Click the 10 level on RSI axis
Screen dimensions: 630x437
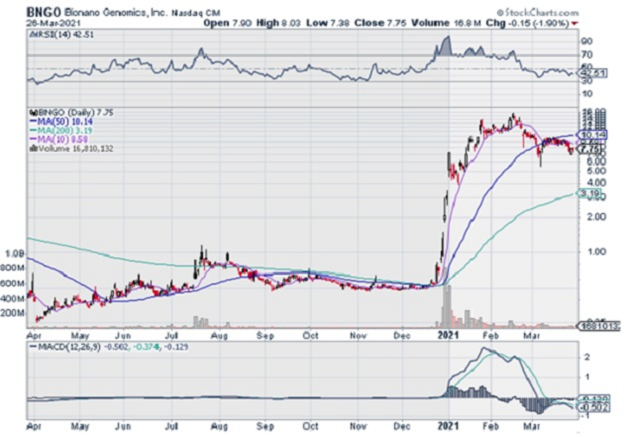tap(587, 94)
